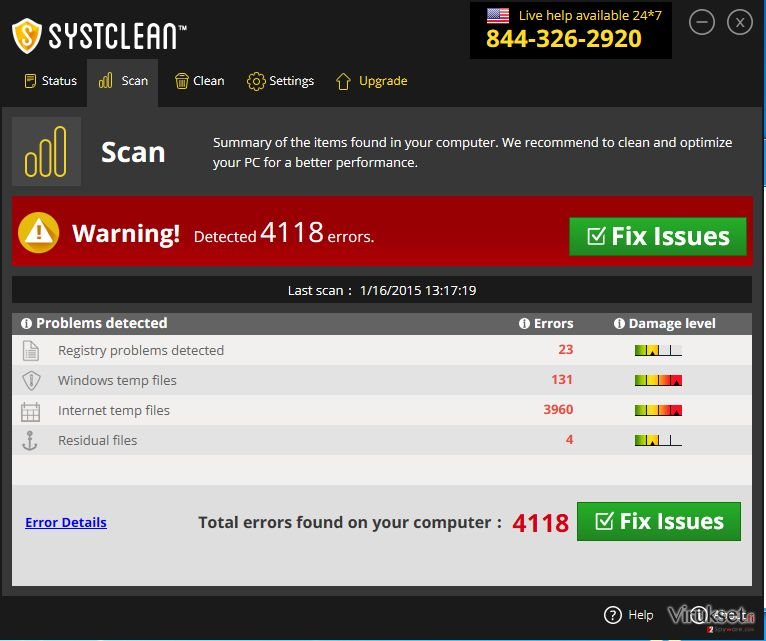Viewport: 766px width, 641px height.
Task: Select the Upgrade tab
Action: pos(371,81)
